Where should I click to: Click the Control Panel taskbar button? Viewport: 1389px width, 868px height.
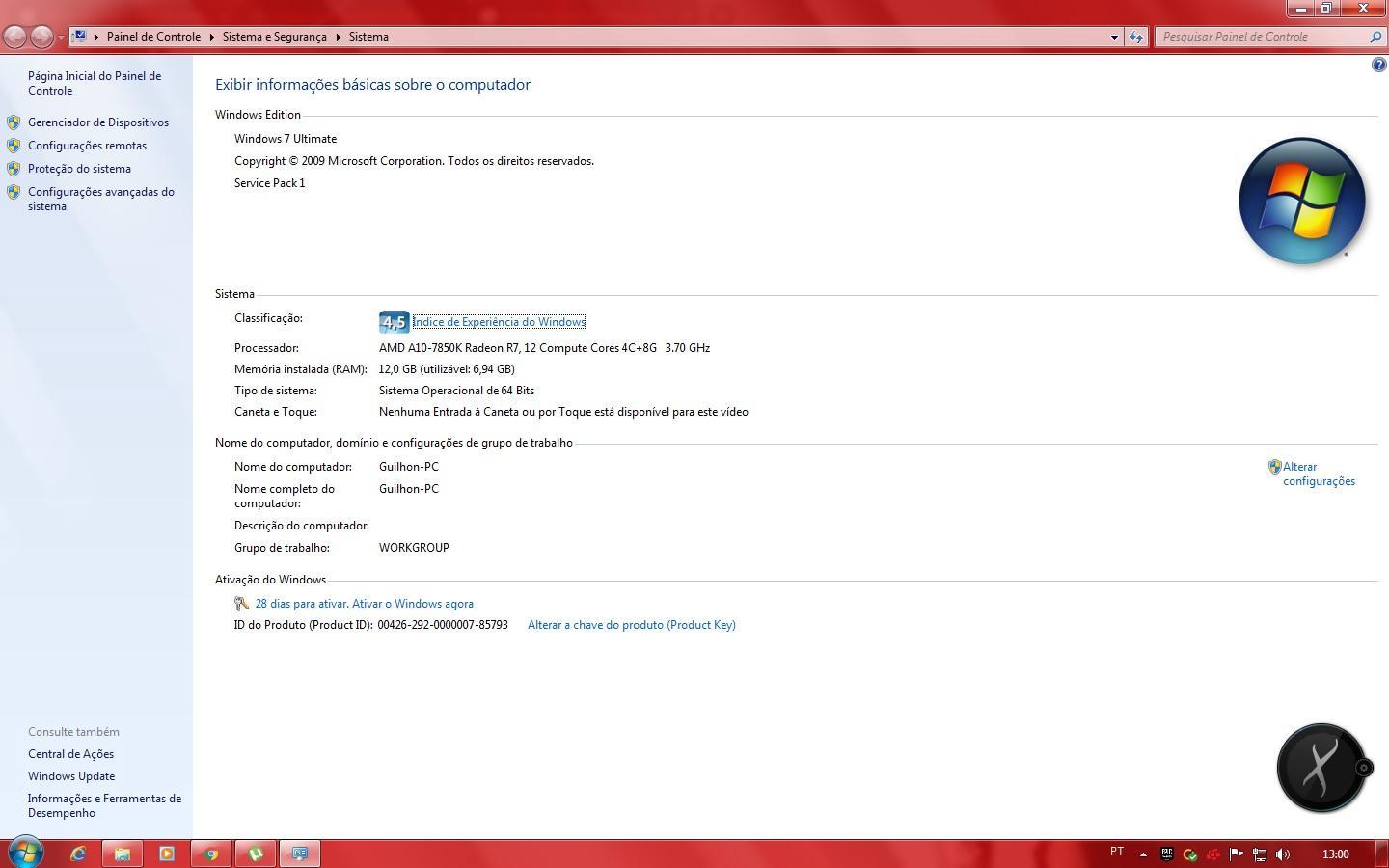300,854
